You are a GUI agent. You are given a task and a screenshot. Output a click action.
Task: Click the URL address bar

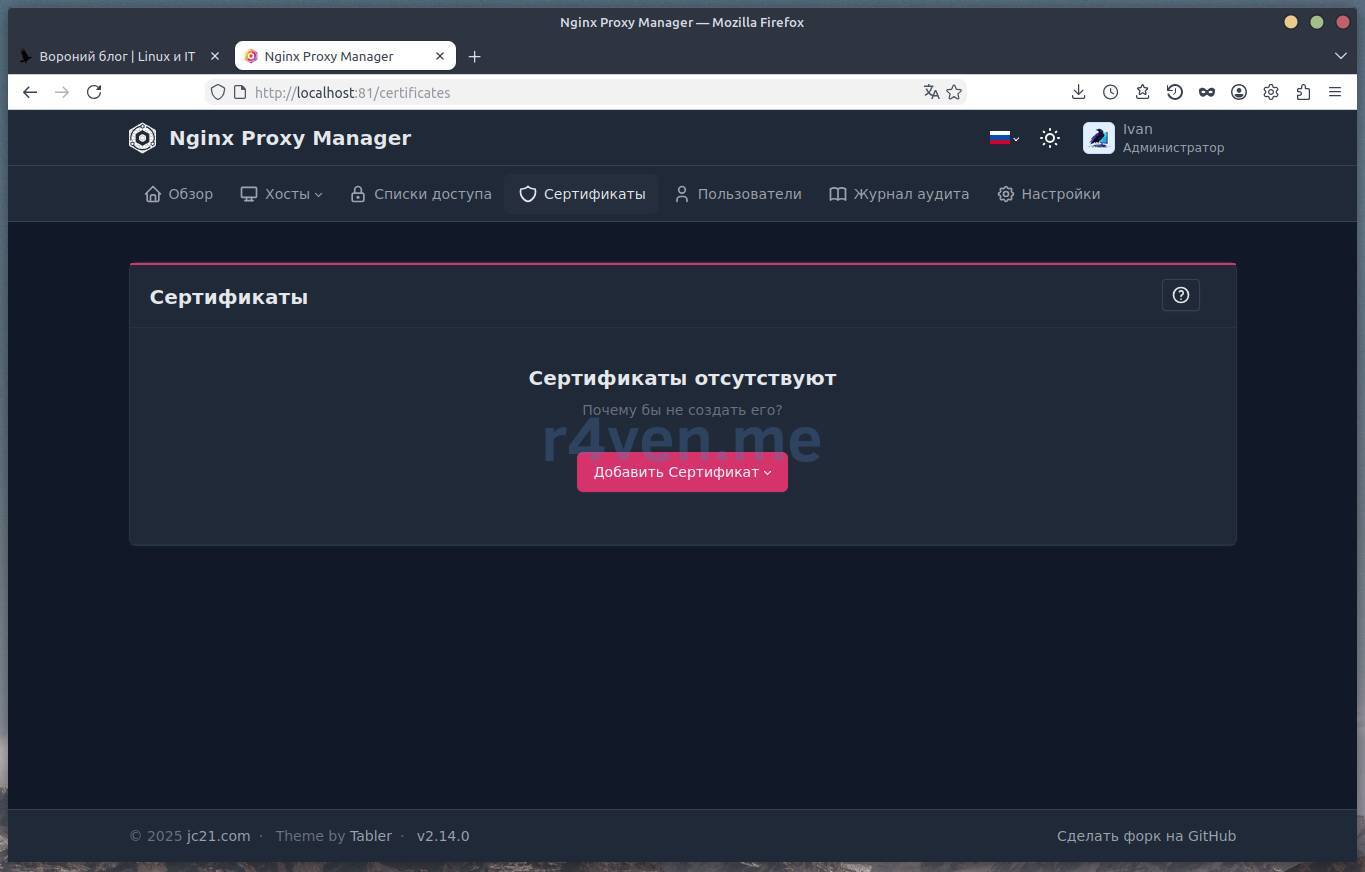[x=580, y=92]
